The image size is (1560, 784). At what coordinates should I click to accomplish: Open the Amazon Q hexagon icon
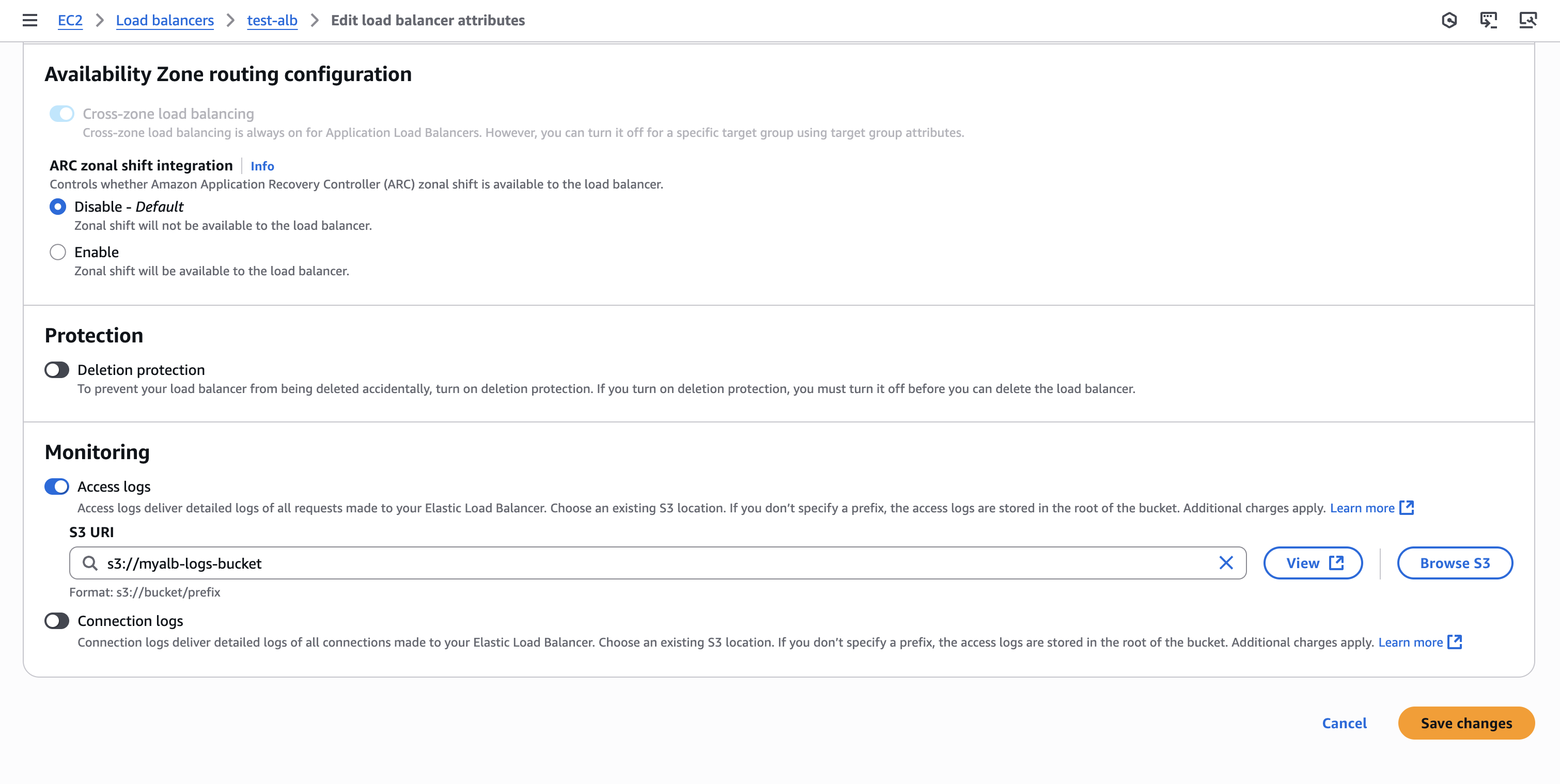(x=1450, y=20)
